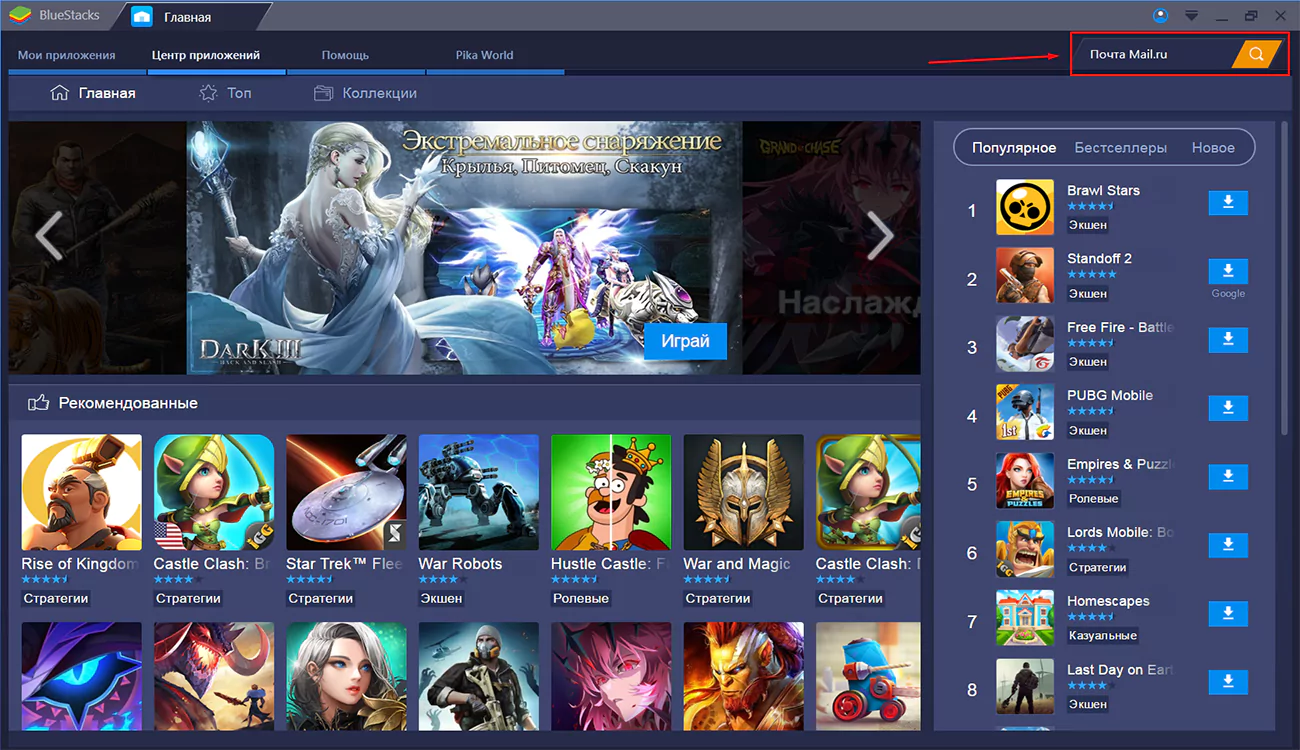Expand the title bar dropdown triangle menu
1300x750 pixels.
[x=1191, y=16]
